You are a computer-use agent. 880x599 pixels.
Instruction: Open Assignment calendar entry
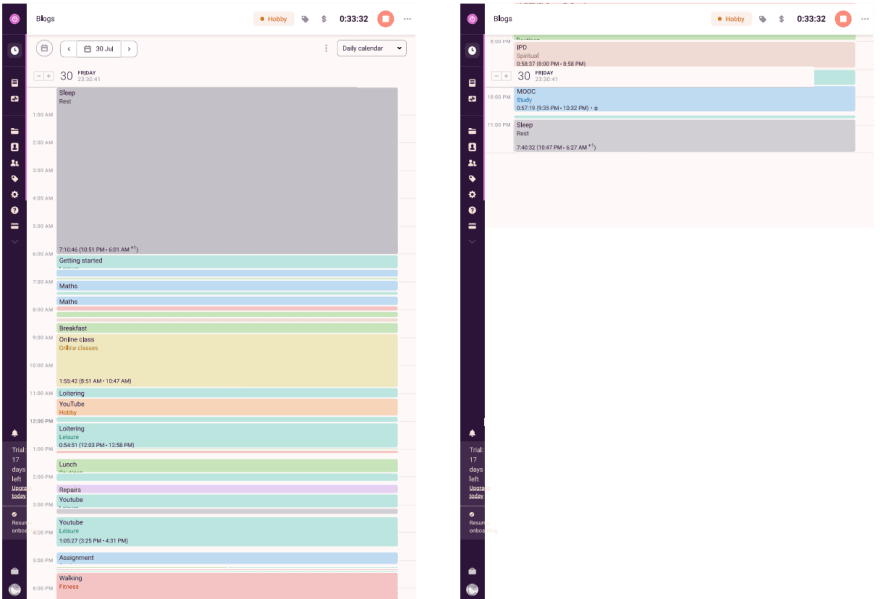[x=227, y=558]
